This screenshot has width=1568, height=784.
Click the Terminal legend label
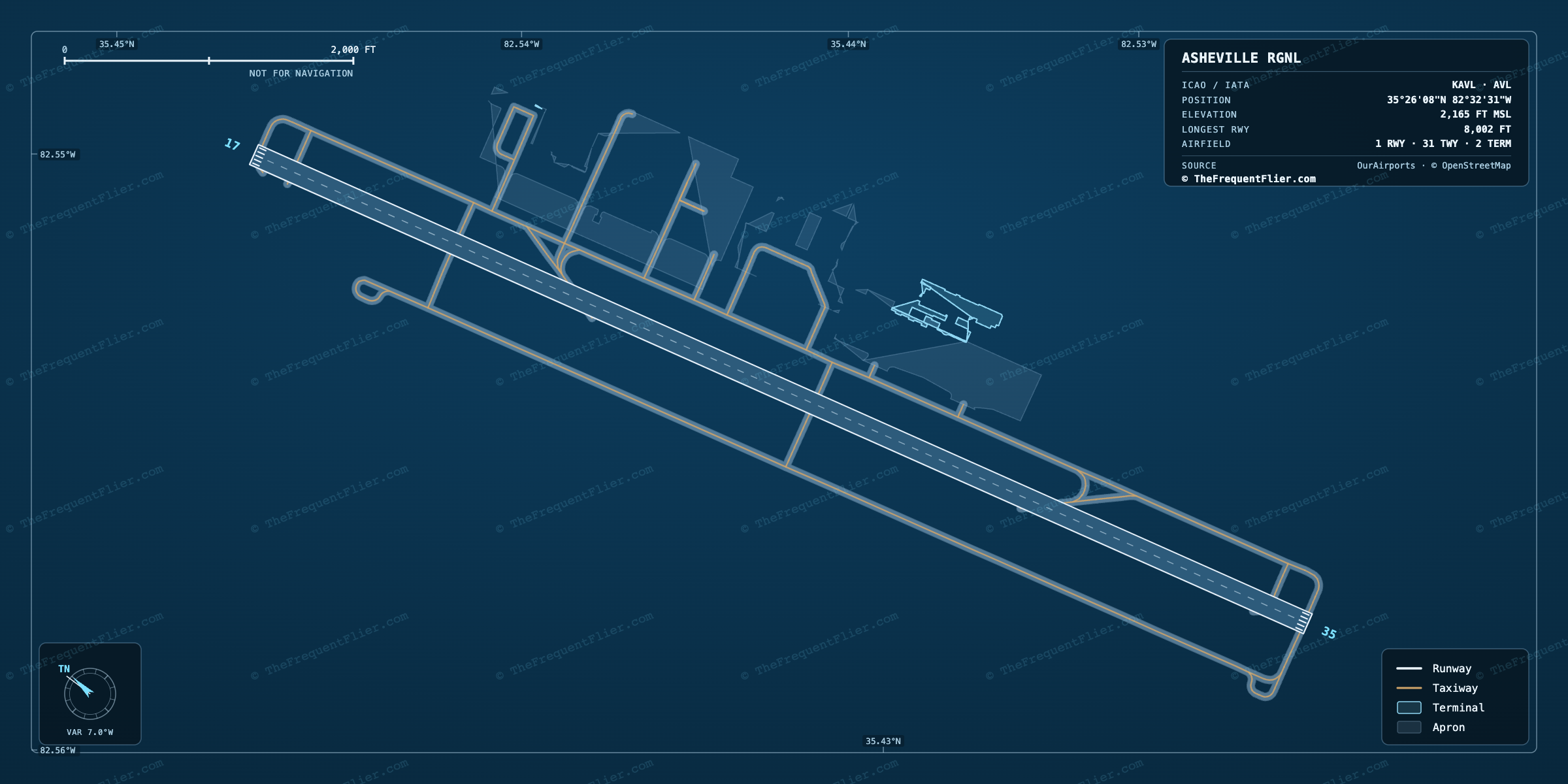click(1458, 708)
